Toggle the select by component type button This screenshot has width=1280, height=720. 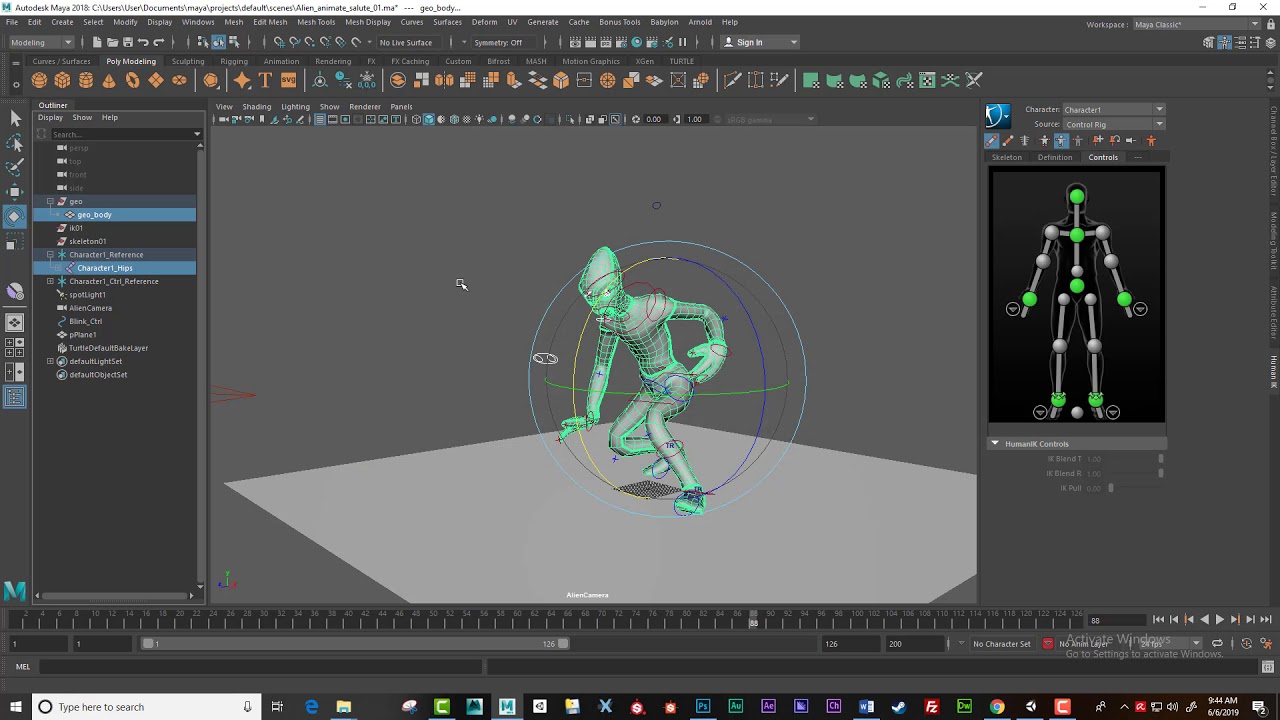pyautogui.click(x=234, y=42)
